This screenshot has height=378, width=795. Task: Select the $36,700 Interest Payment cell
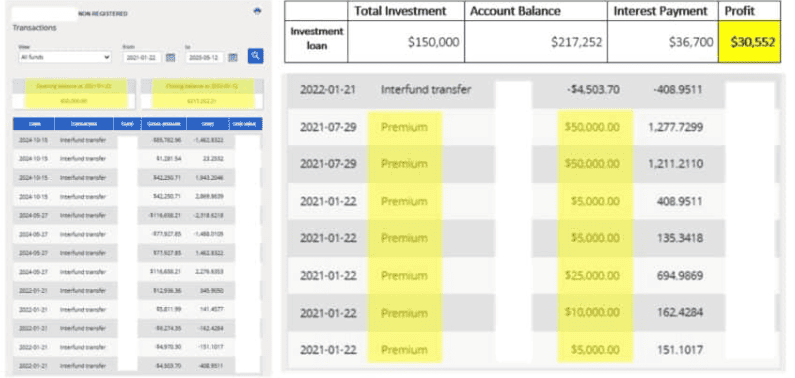[x=663, y=42]
